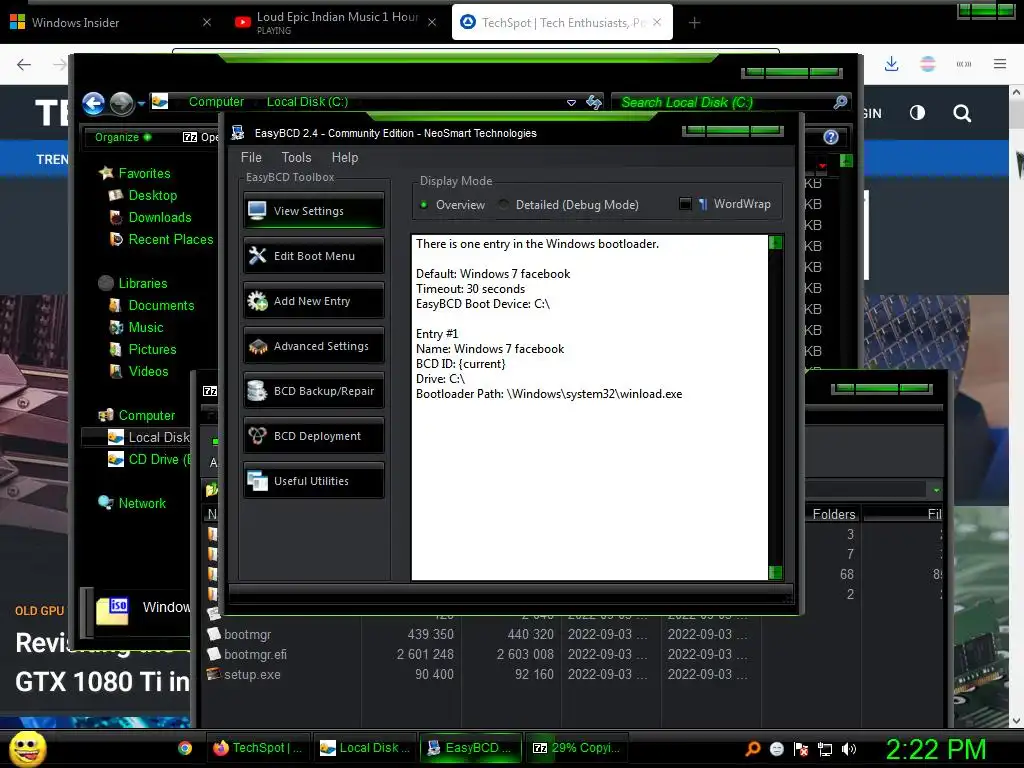The width and height of the screenshot is (1024, 768).
Task: Click the overview text box scrollbar up arrow
Action: 775,243
